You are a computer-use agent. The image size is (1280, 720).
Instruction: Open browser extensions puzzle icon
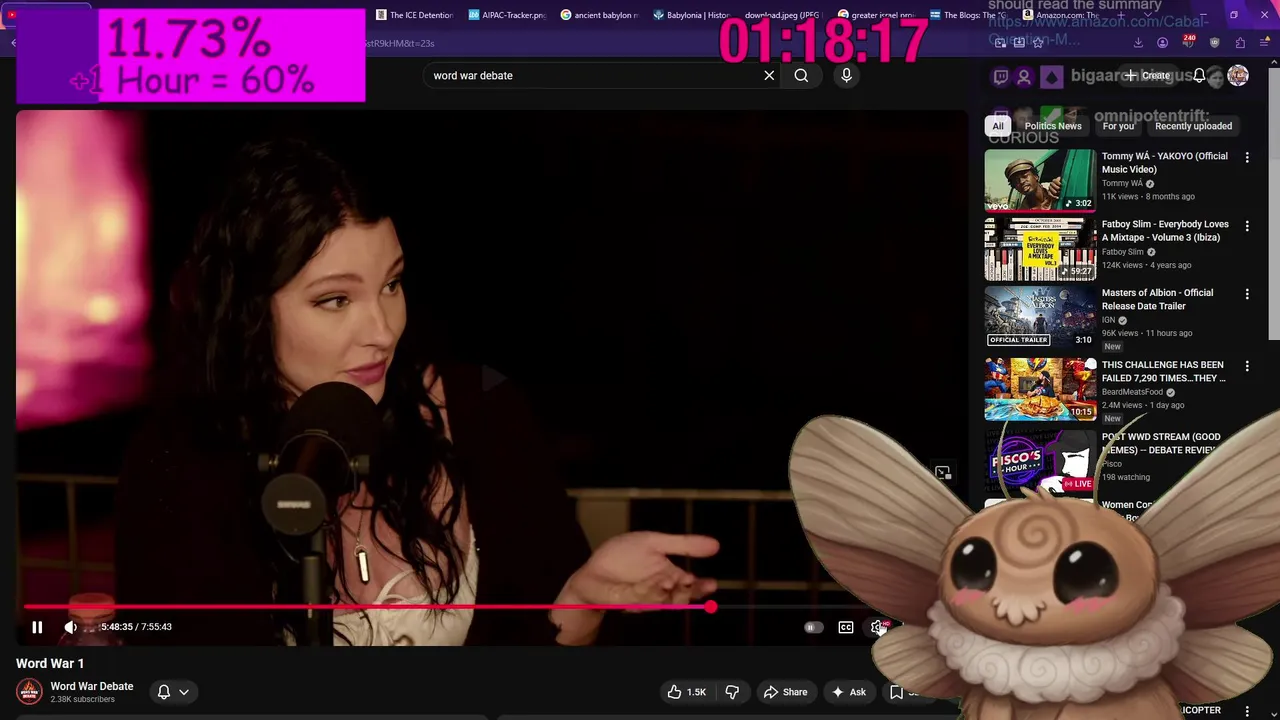[1240, 43]
